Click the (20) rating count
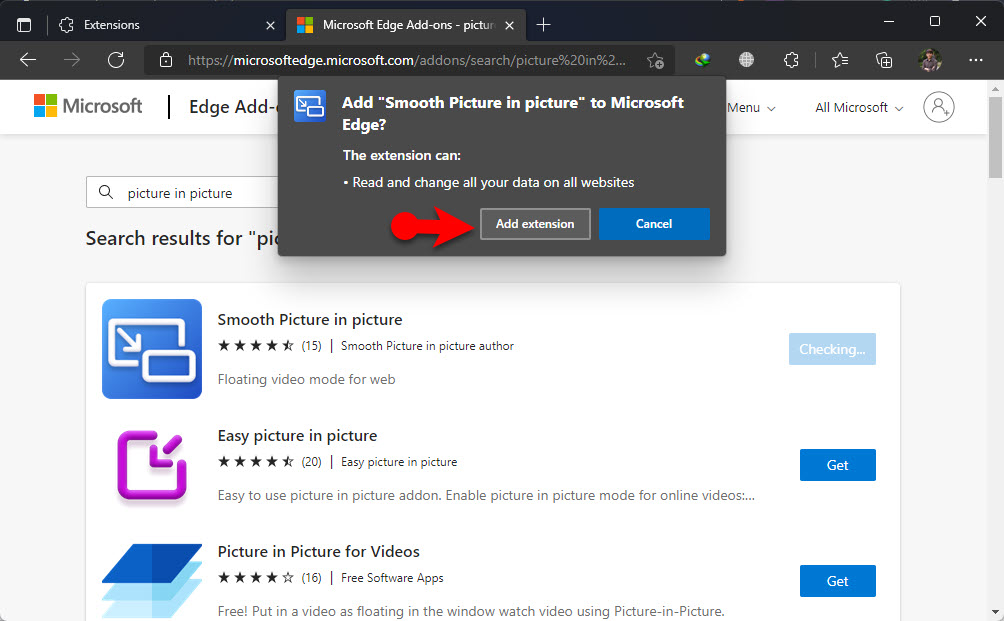Screen dimensions: 1004x621 click(311, 462)
